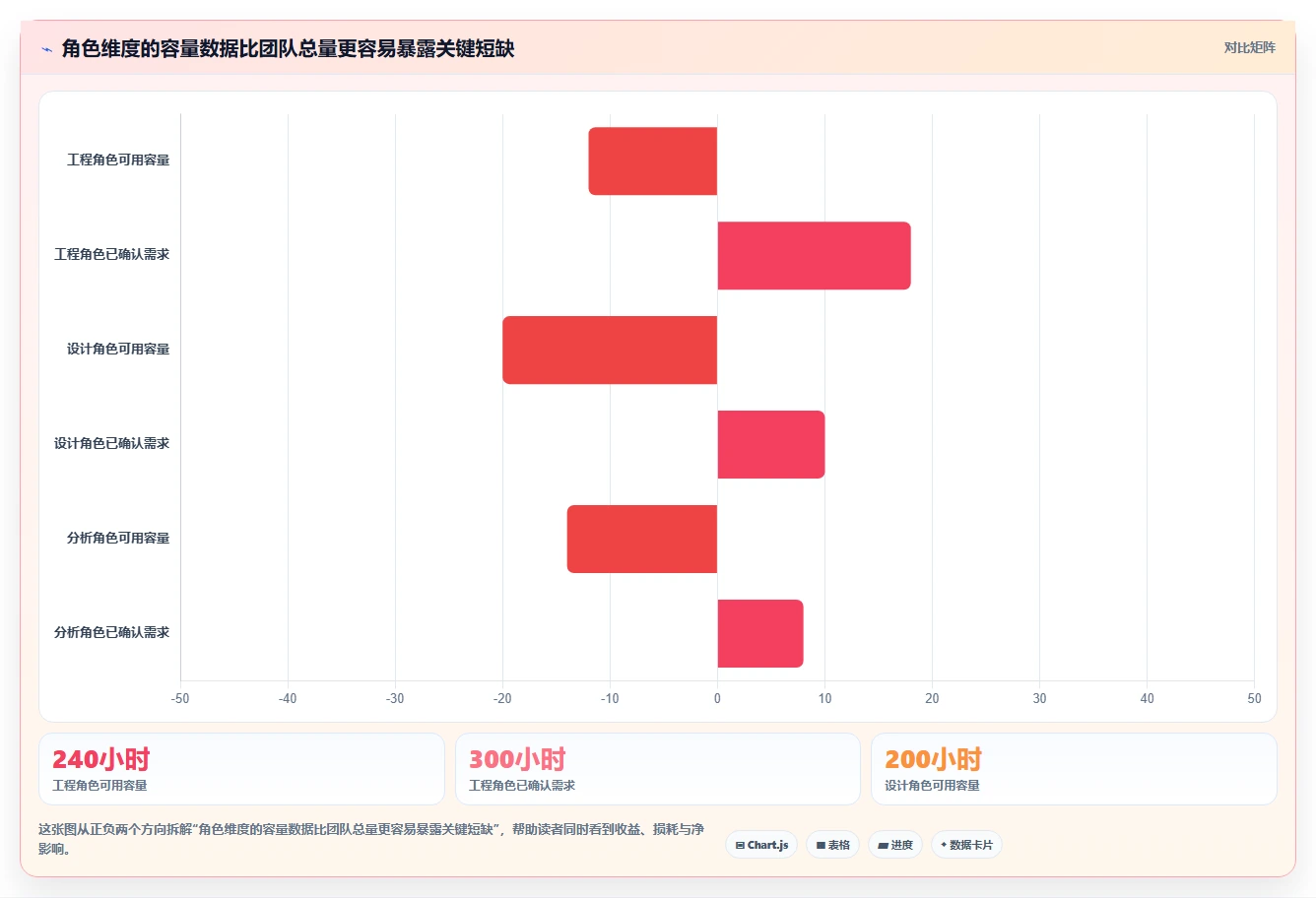The height and width of the screenshot is (898, 1316).
Task: Click the 对比矩阵 label in header
Action: tap(1249, 47)
